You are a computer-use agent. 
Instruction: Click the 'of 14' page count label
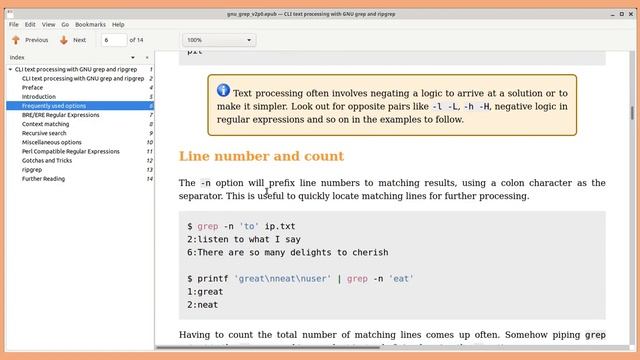(136, 40)
